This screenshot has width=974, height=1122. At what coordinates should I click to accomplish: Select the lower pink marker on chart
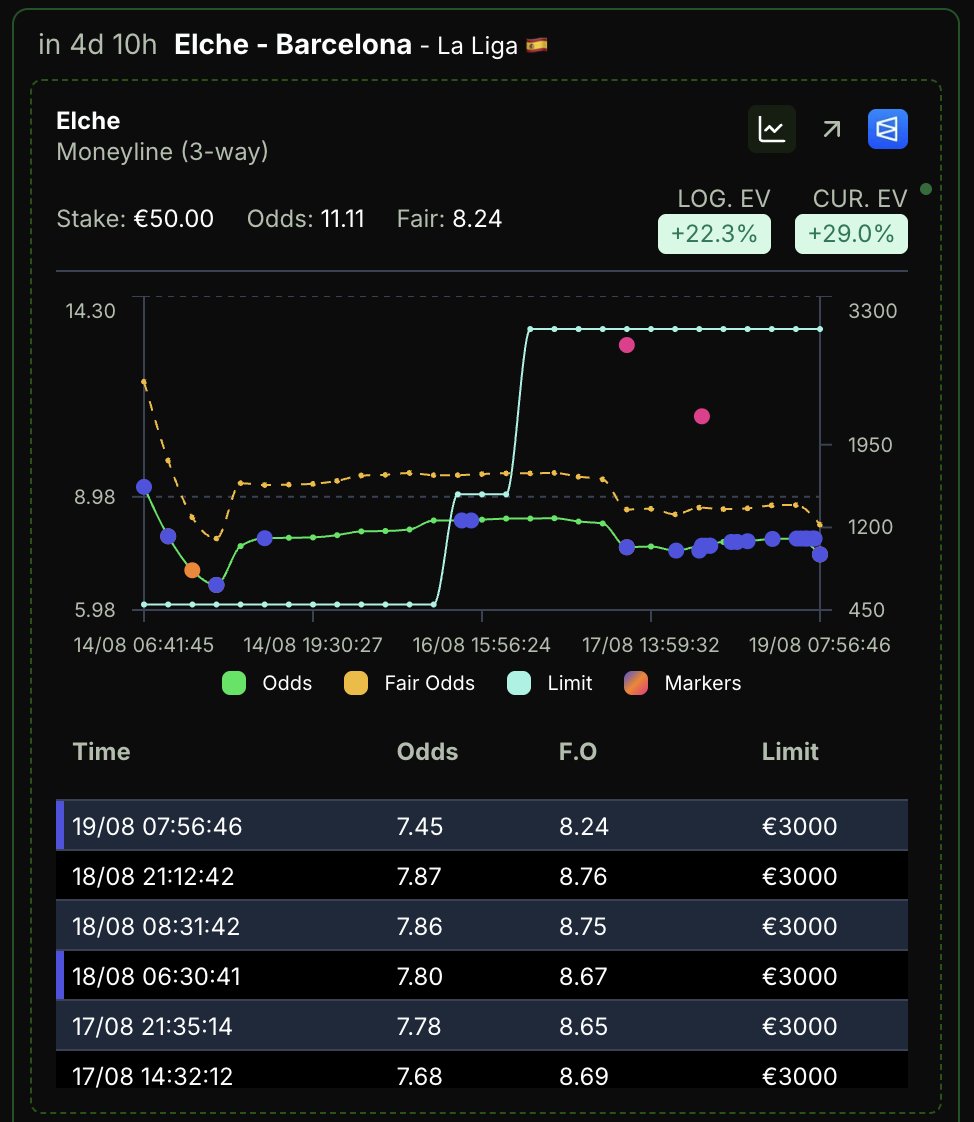(x=702, y=416)
